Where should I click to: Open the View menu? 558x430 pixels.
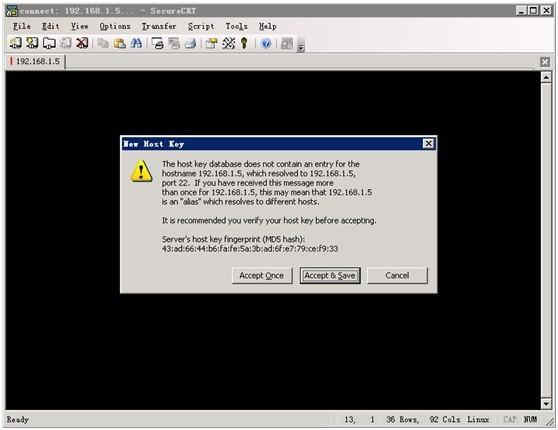(x=79, y=26)
